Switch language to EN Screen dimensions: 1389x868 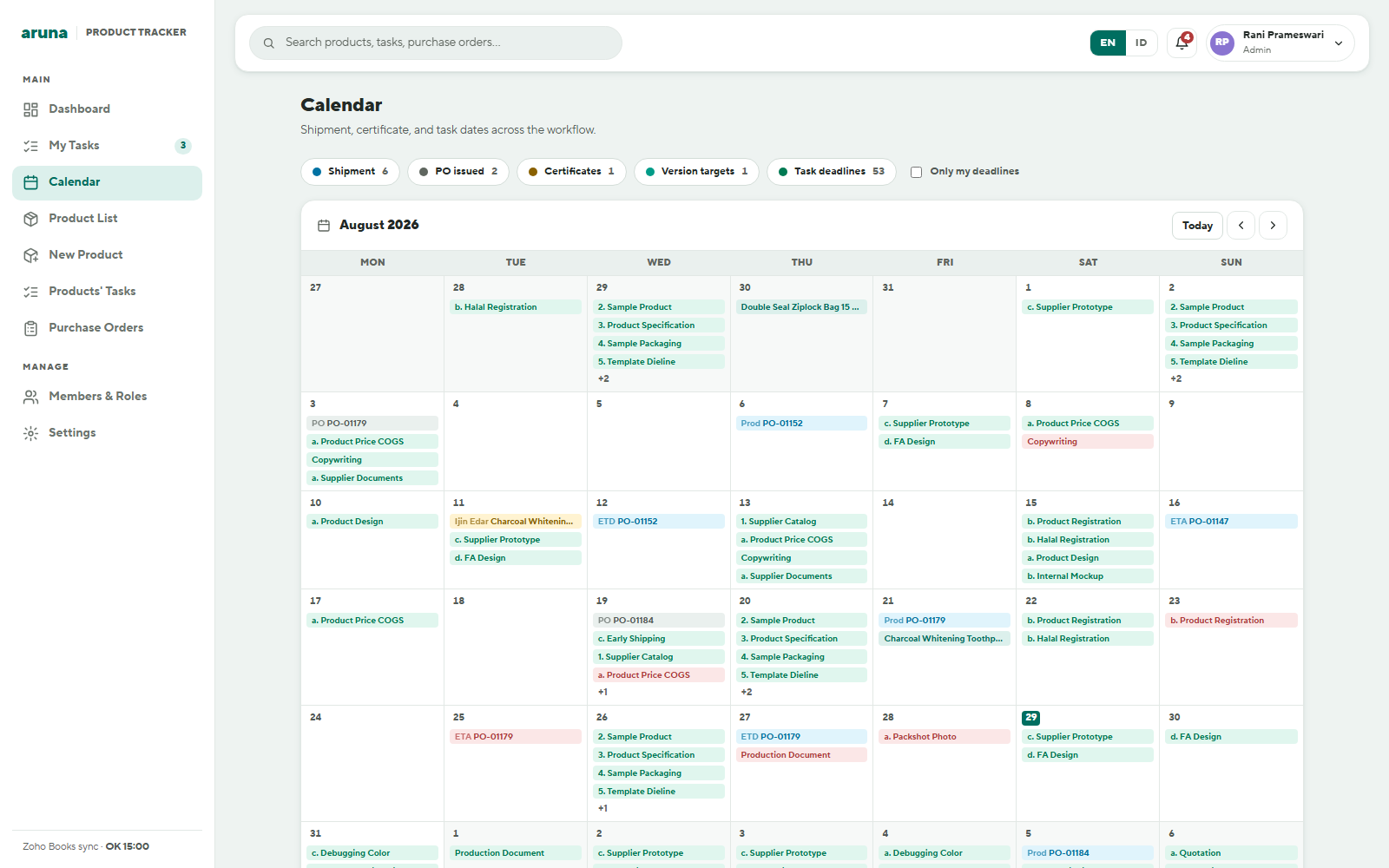coord(1108,43)
